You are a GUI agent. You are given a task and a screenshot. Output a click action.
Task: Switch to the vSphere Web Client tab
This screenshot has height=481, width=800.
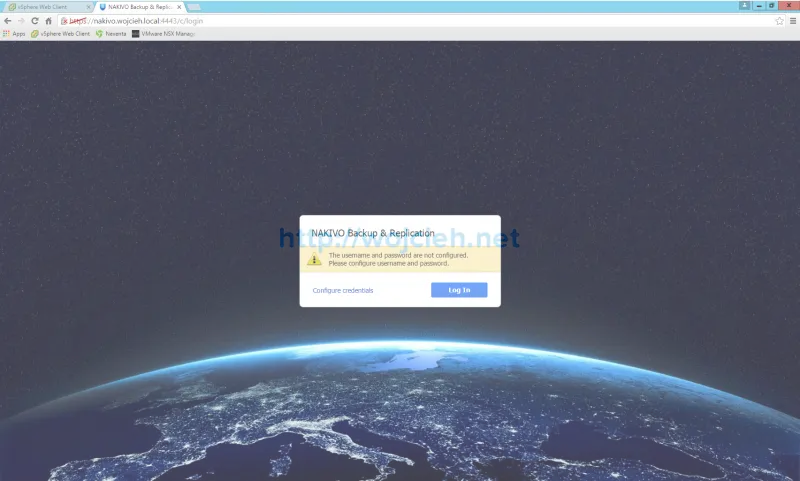pos(45,7)
